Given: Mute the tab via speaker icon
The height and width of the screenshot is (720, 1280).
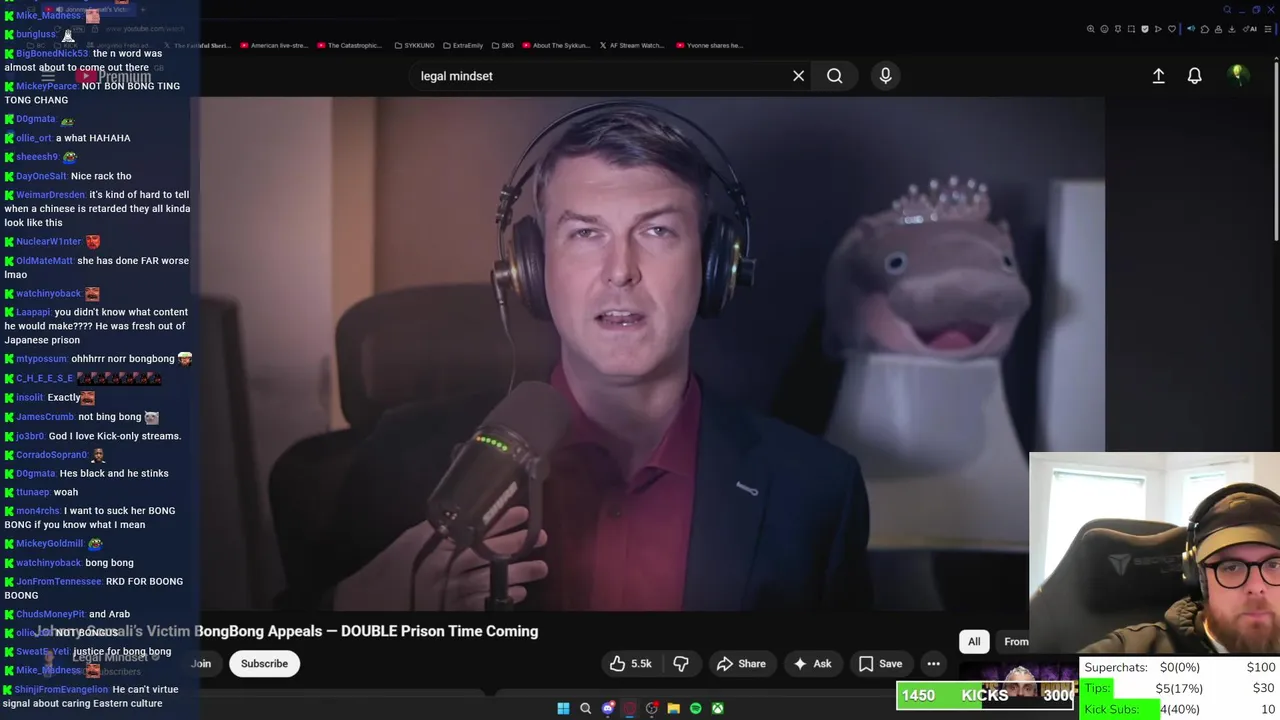Looking at the screenshot, I should pos(1191,29).
